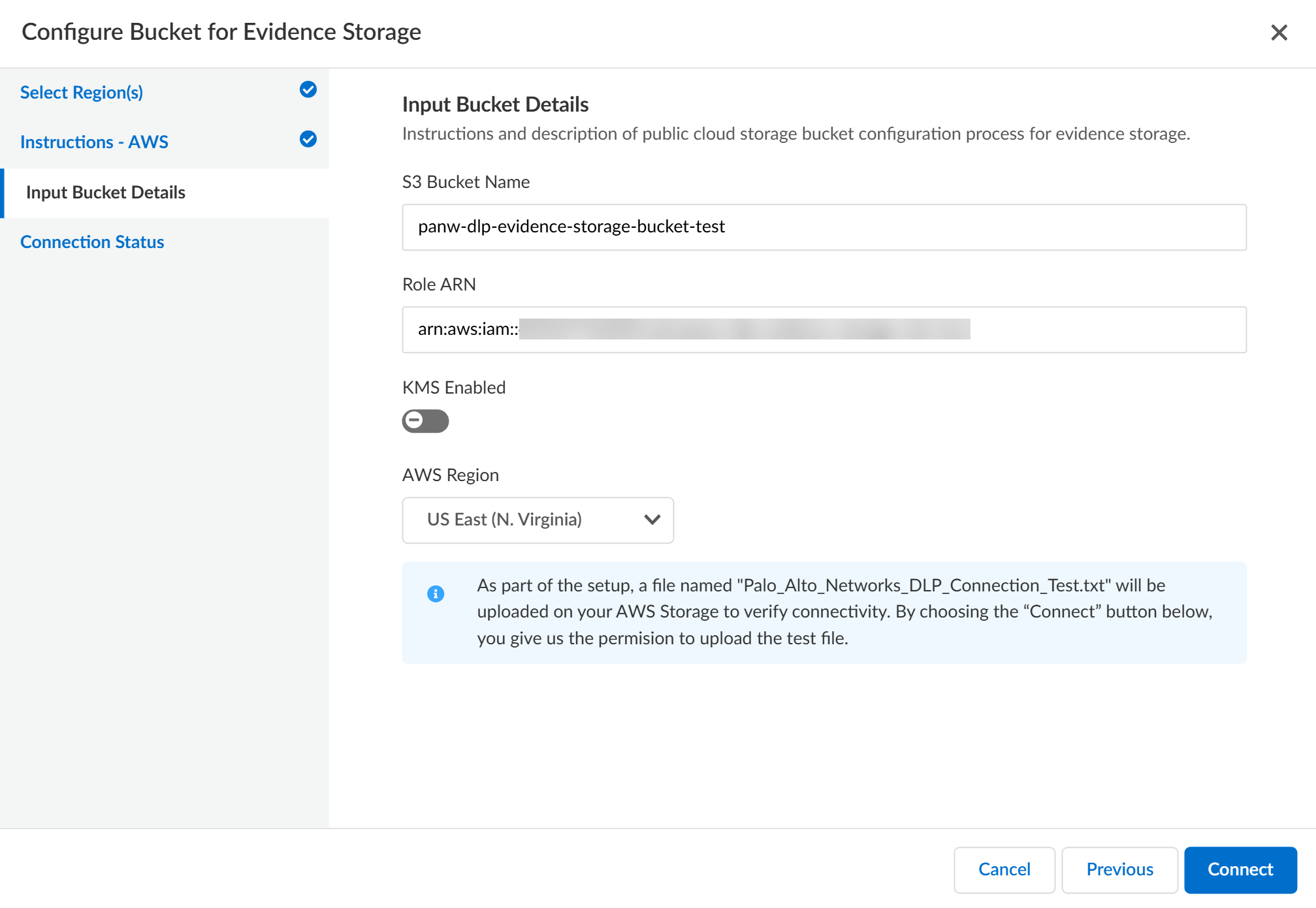
Task: Click into the S3 Bucket Name field
Action: 823,227
